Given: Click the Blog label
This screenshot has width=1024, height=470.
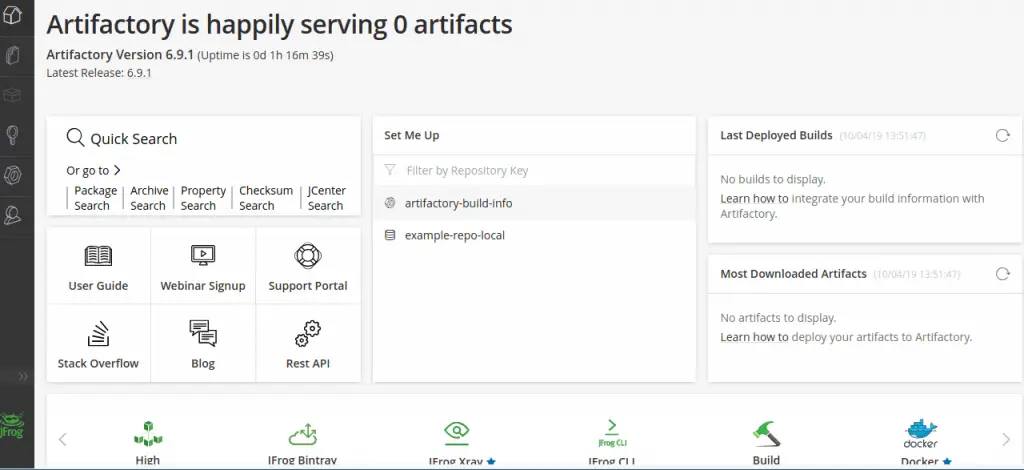Looking at the screenshot, I should click(203, 364).
